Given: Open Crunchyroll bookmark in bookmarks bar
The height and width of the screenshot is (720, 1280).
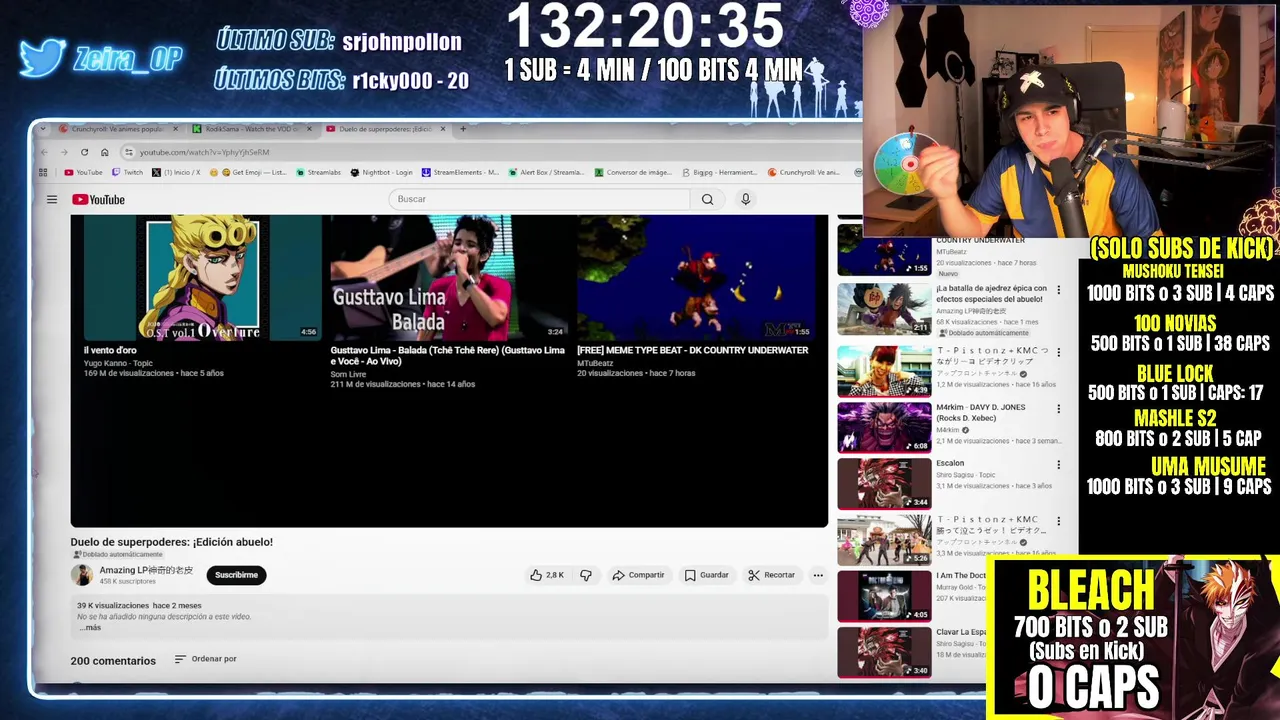Looking at the screenshot, I should pos(804,172).
